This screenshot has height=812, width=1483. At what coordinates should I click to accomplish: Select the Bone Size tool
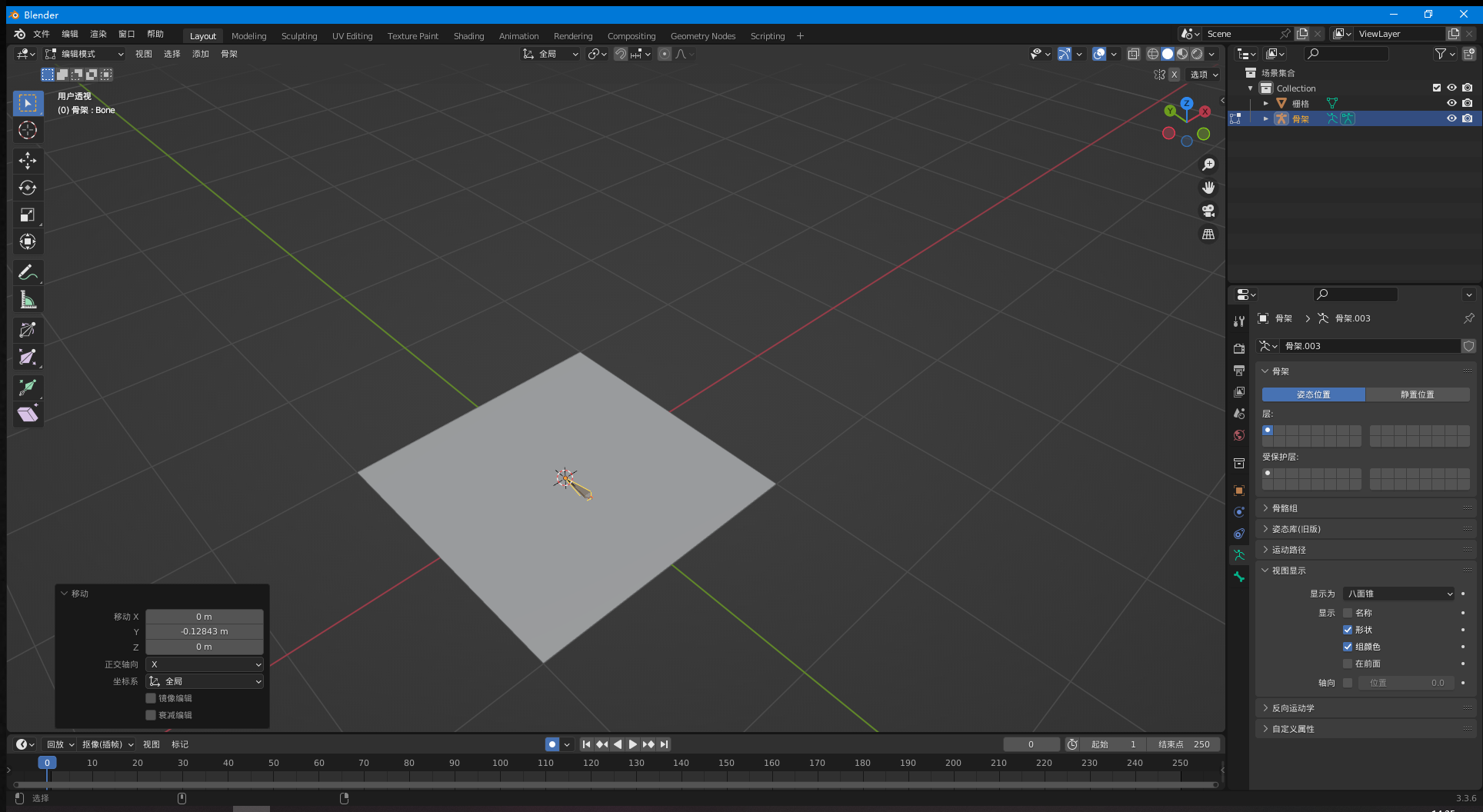[x=28, y=357]
